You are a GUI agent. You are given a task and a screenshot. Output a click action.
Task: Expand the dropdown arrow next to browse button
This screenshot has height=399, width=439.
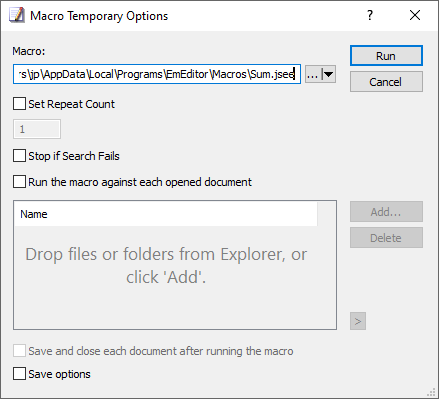pyautogui.click(x=329, y=74)
